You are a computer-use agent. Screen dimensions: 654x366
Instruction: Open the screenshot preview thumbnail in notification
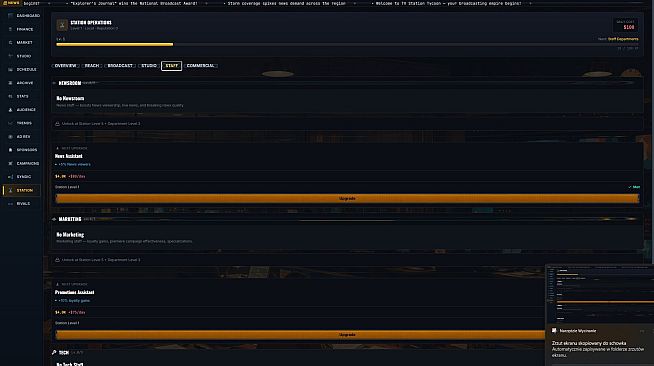click(x=600, y=294)
